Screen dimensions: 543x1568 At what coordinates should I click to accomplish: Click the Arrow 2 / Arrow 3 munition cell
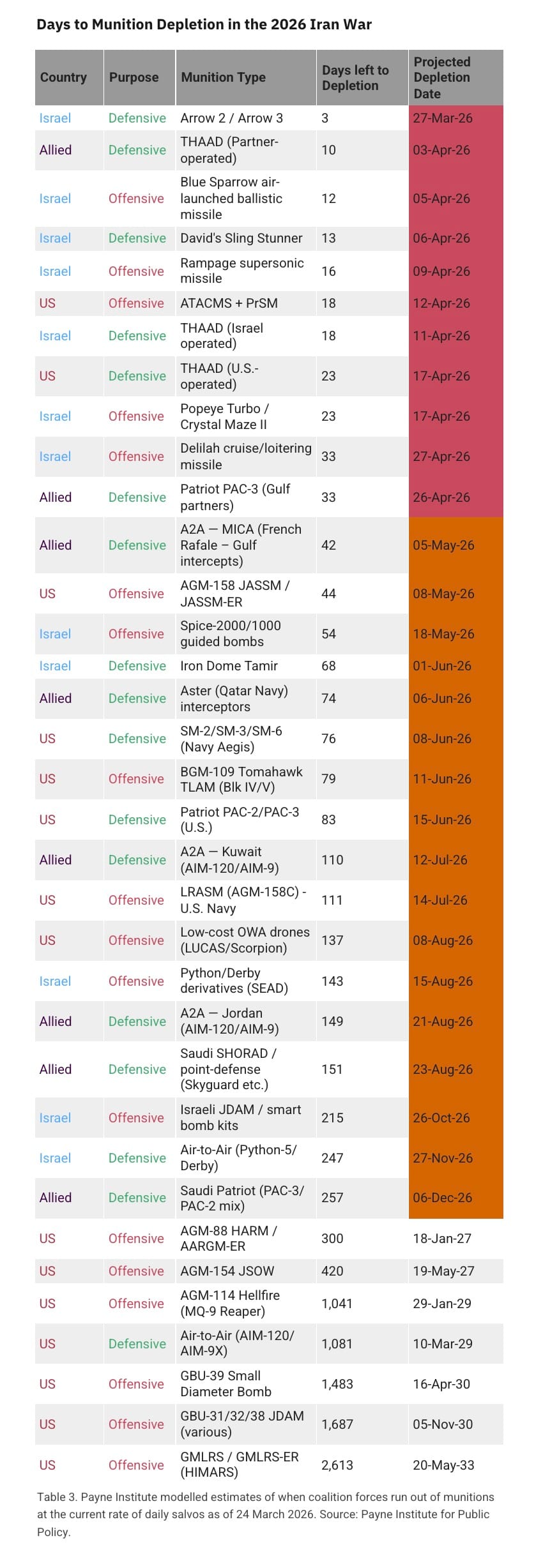(231, 118)
